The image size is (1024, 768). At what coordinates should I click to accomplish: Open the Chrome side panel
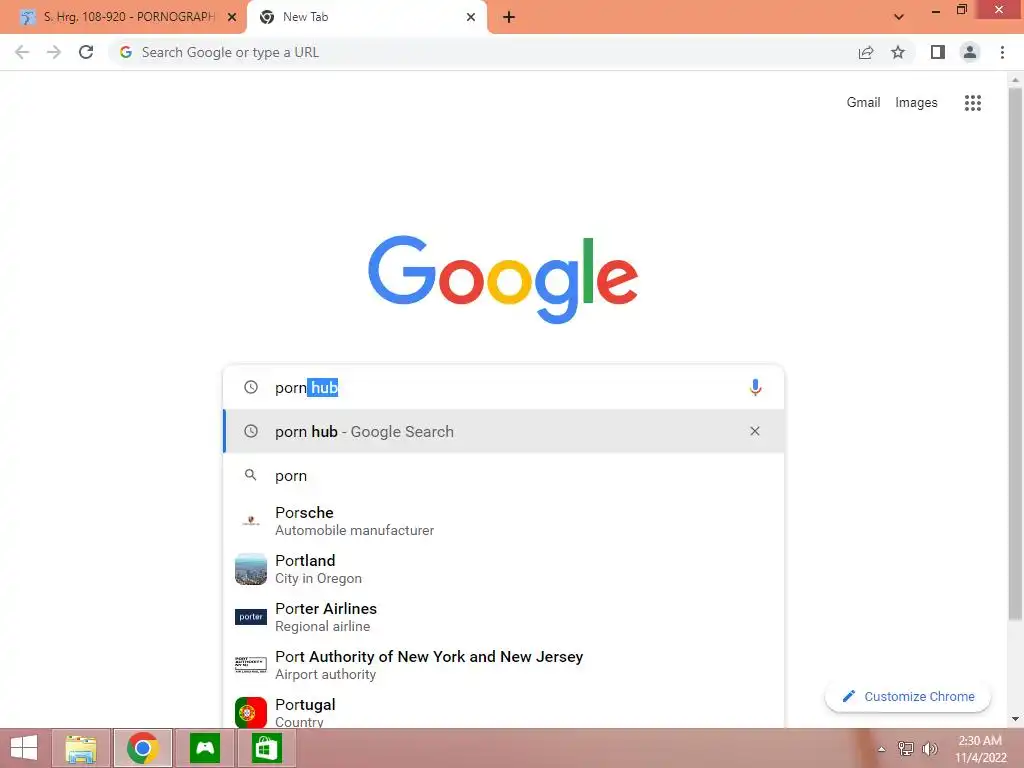tap(938, 52)
